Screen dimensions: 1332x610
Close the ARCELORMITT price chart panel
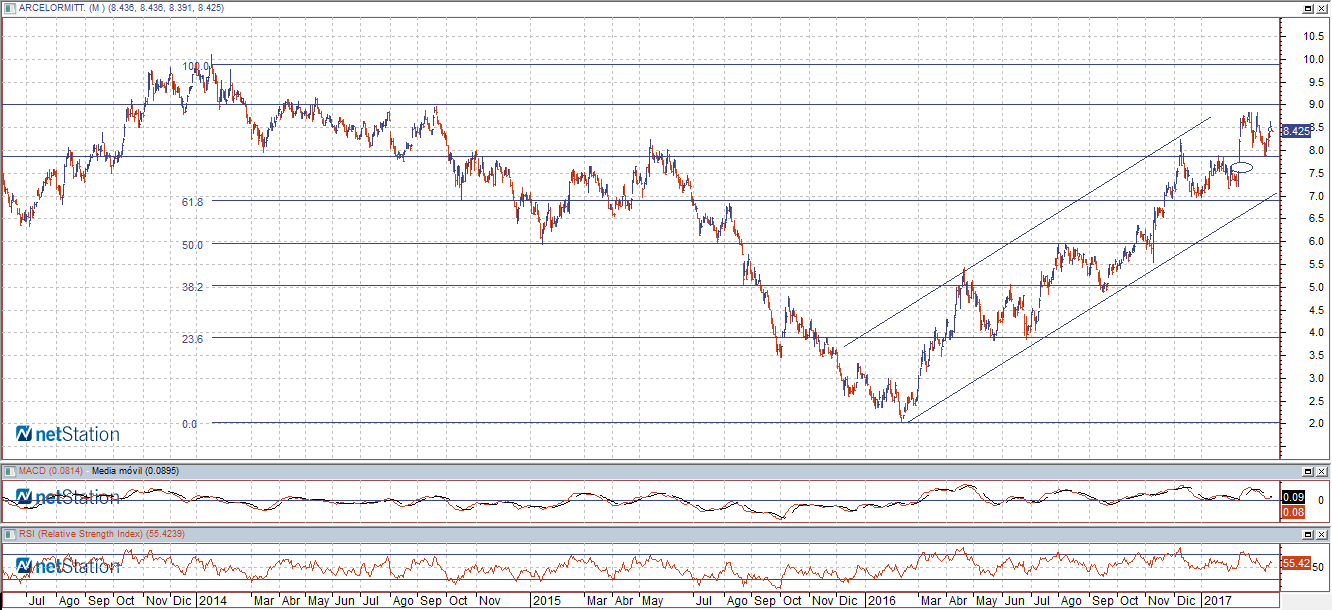[x=1321, y=8]
